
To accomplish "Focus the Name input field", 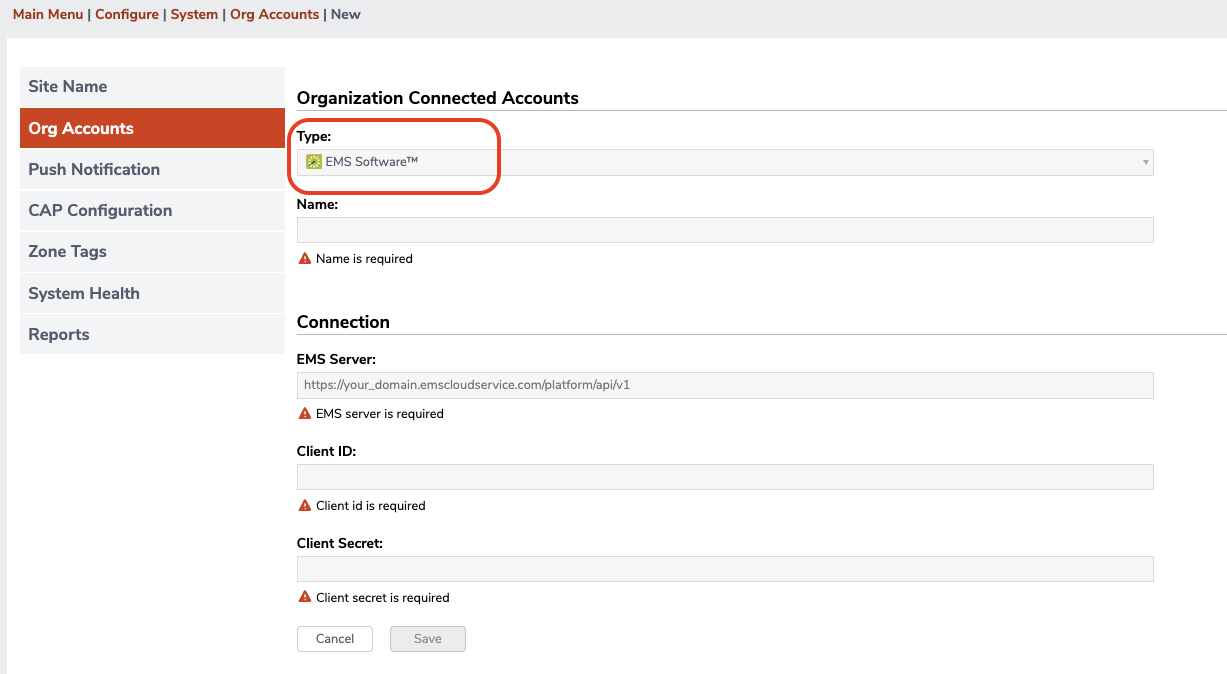I will click(x=725, y=230).
